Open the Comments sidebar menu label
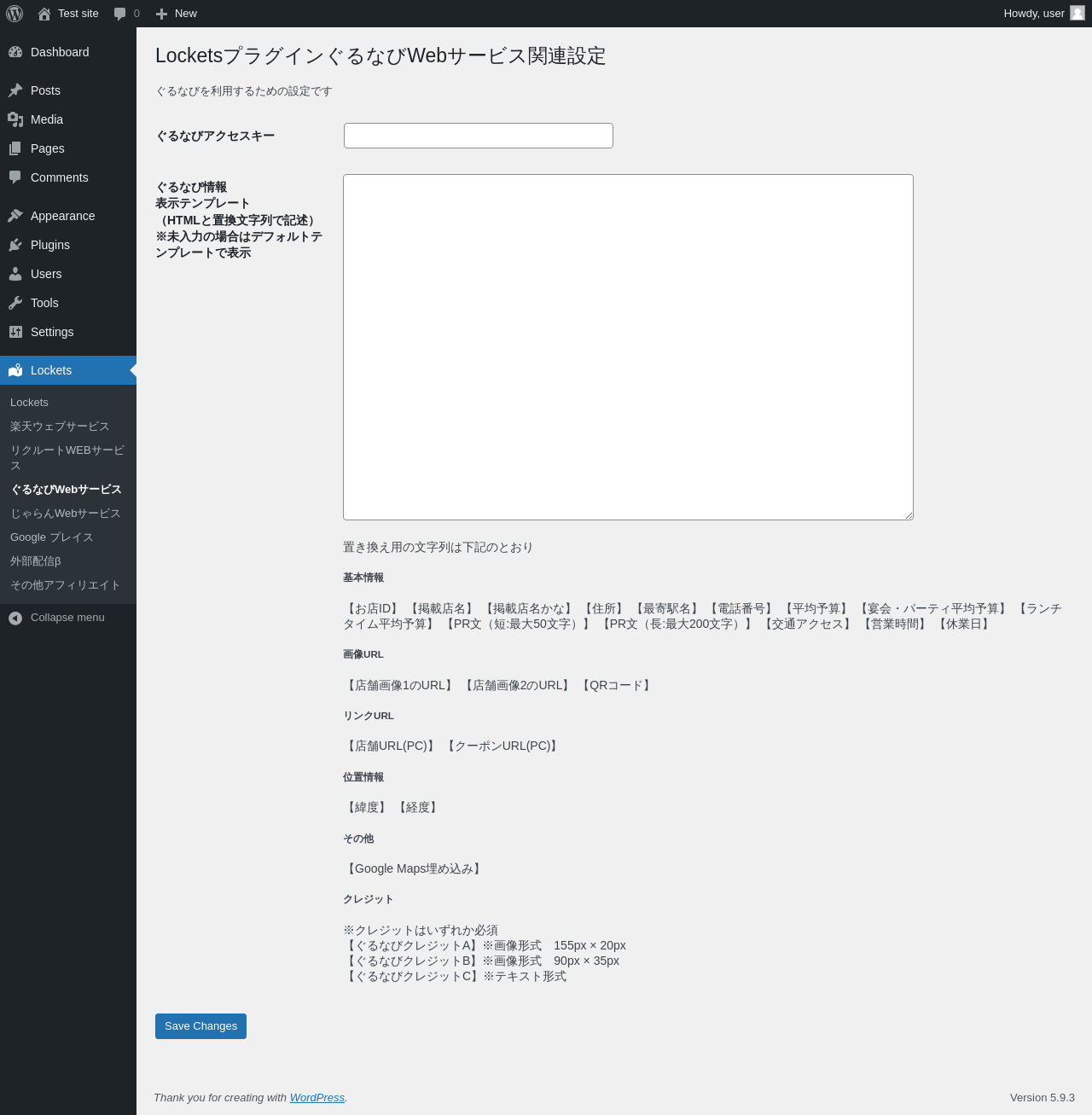Image resolution: width=1092 pixels, height=1115 pixels. (59, 177)
